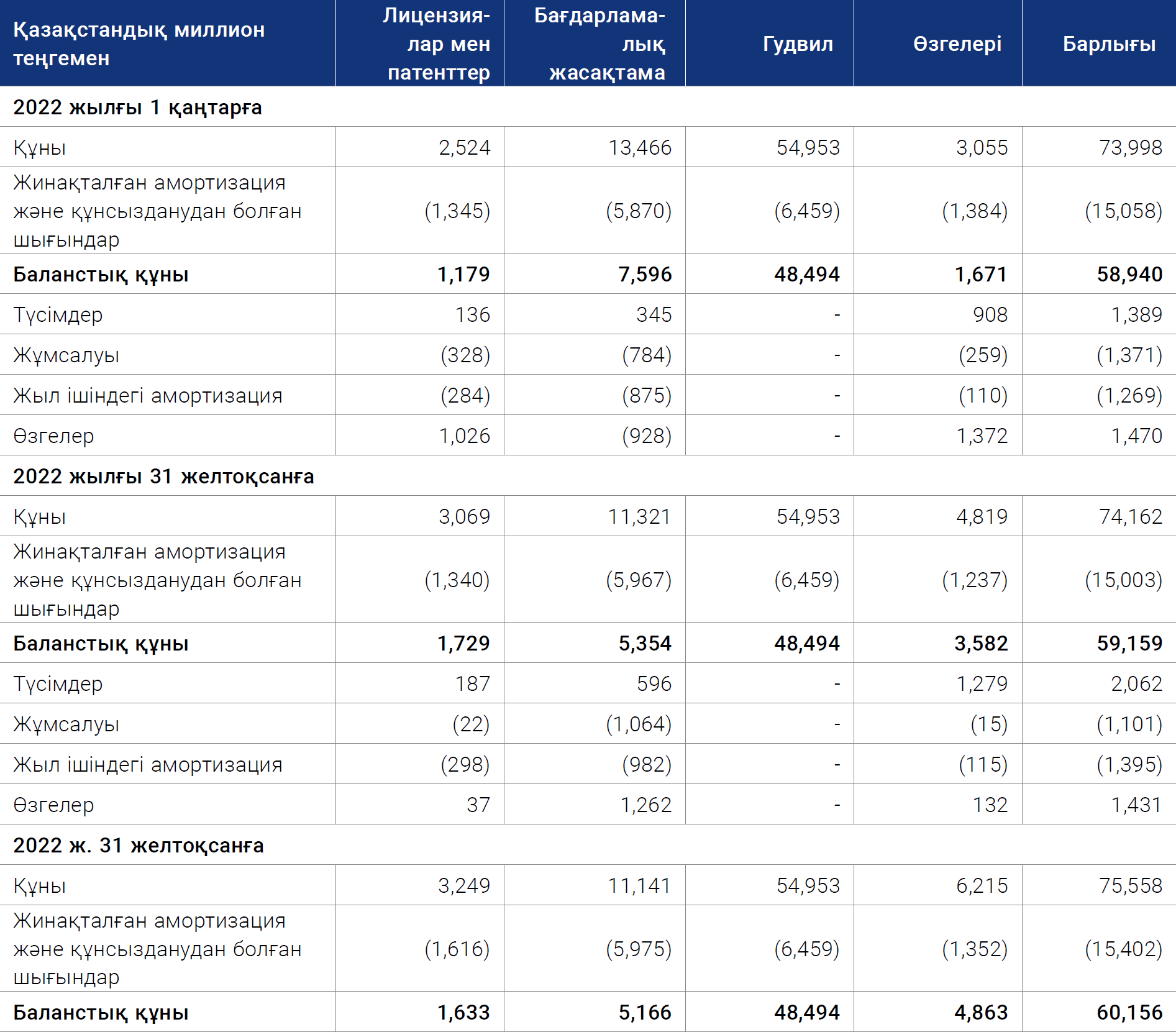
Task: Click the bold total 59,159
Action: click(1129, 643)
